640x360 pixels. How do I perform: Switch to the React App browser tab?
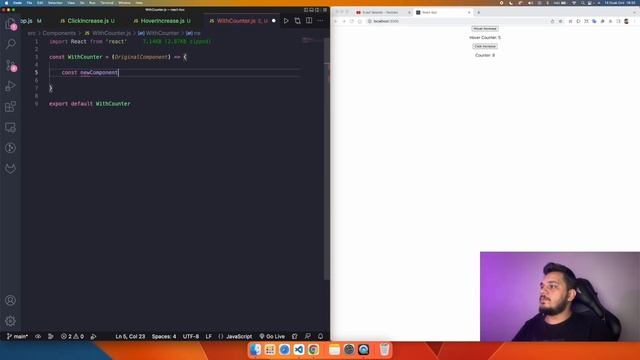[443, 12]
